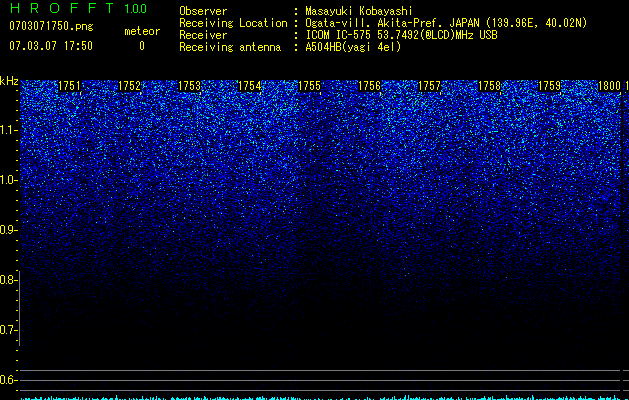Click the 1752 time marker
This screenshot has width=629, height=400.
(x=130, y=86)
